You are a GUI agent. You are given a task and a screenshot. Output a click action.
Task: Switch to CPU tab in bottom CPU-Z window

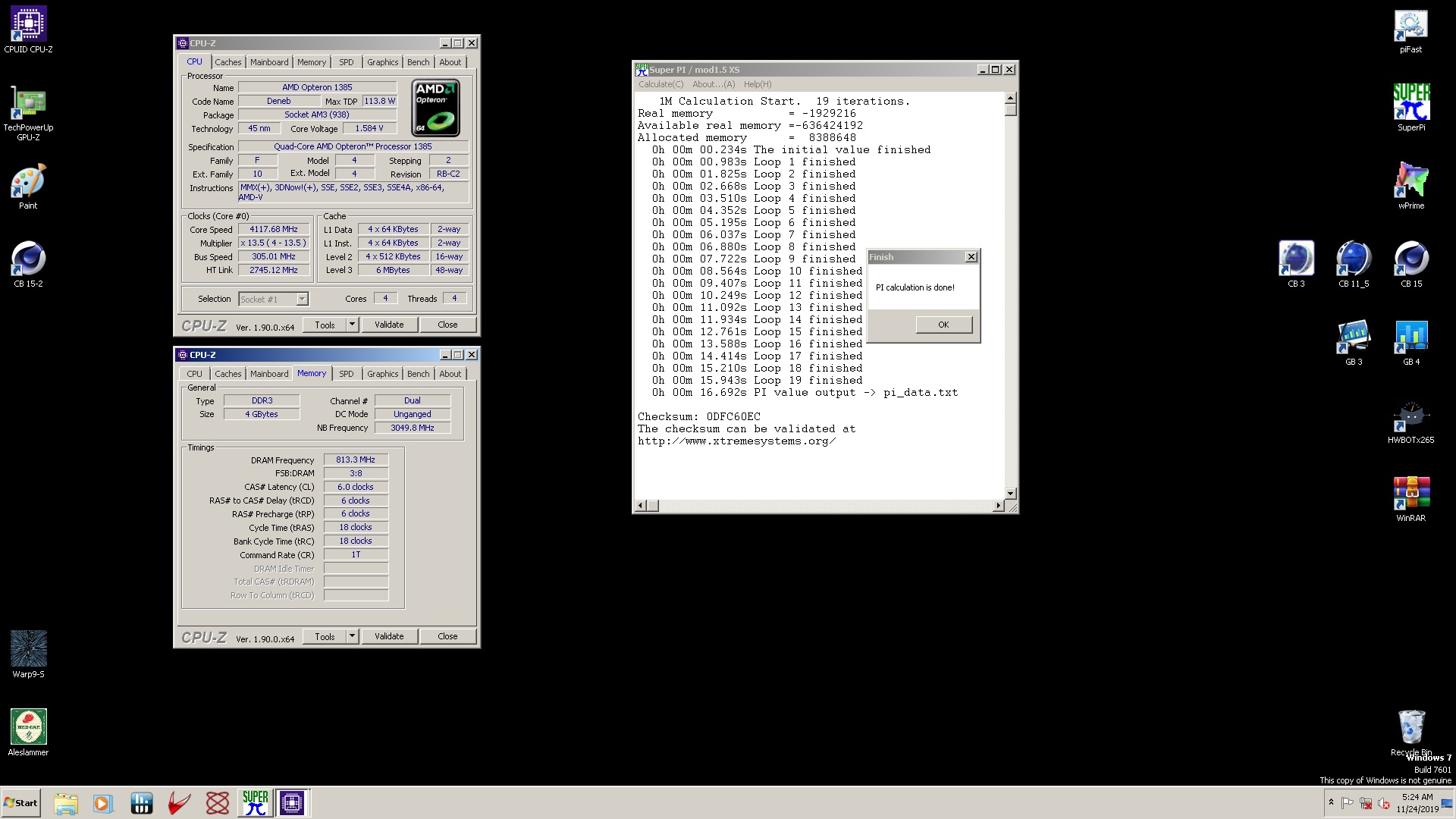click(x=195, y=374)
